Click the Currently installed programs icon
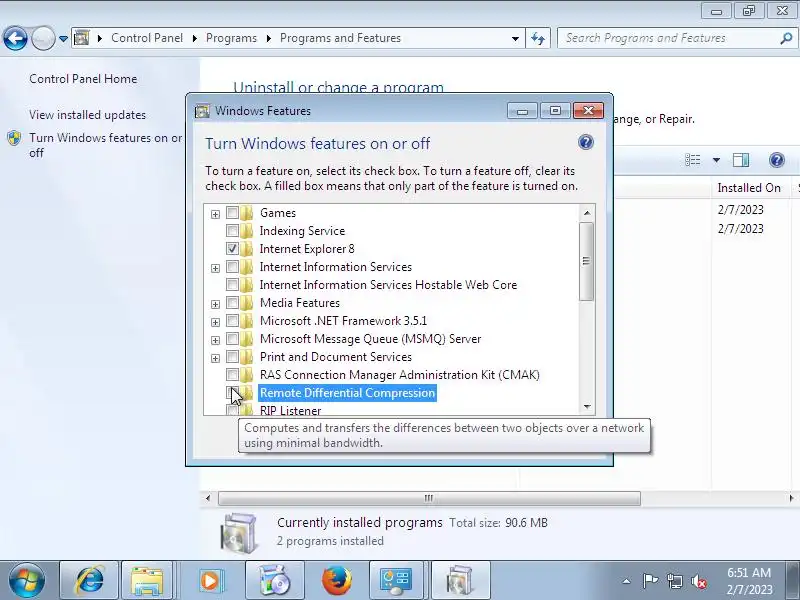This screenshot has height=600, width=800. 239,533
